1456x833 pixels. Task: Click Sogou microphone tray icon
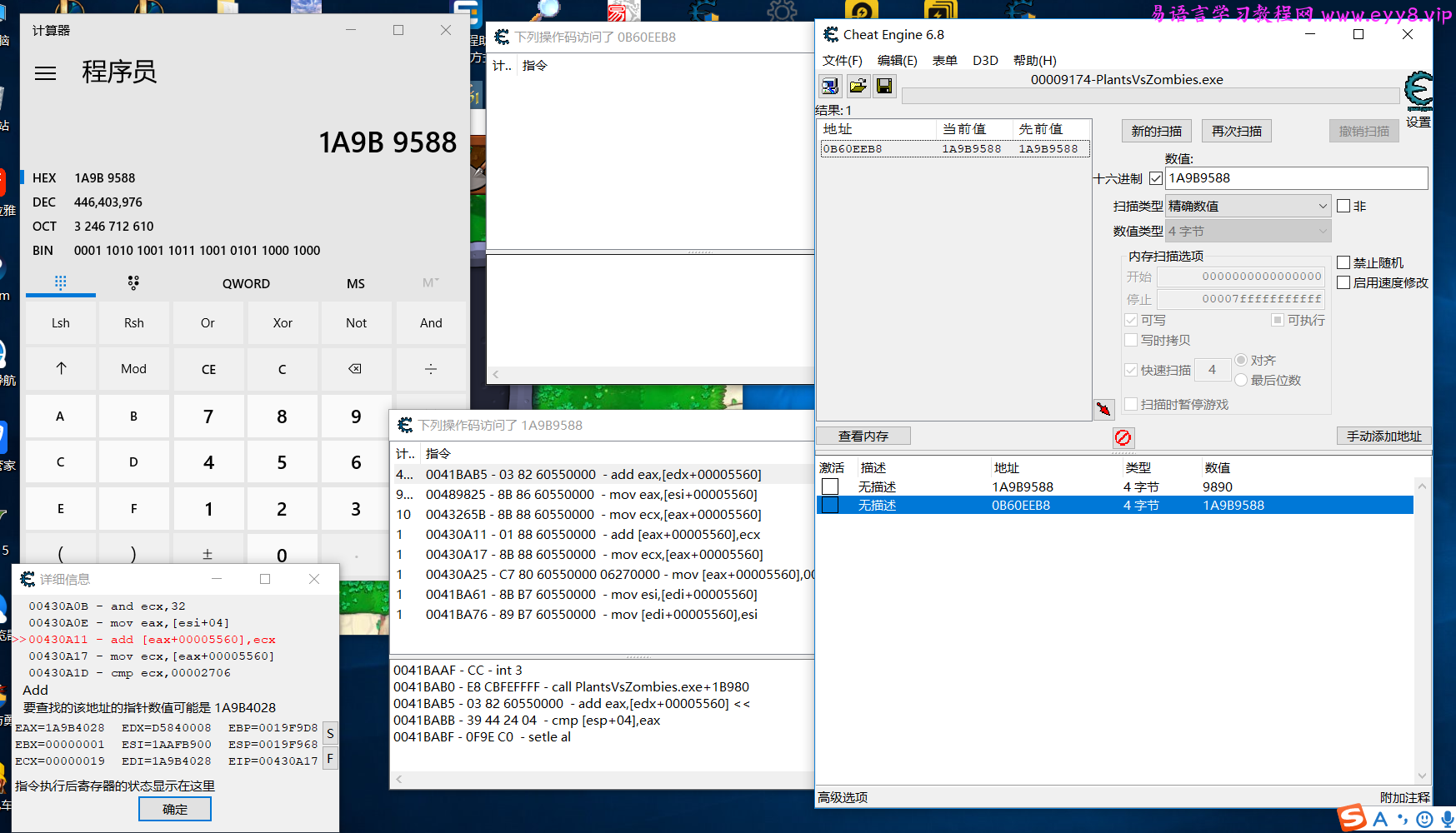[x=1448, y=819]
